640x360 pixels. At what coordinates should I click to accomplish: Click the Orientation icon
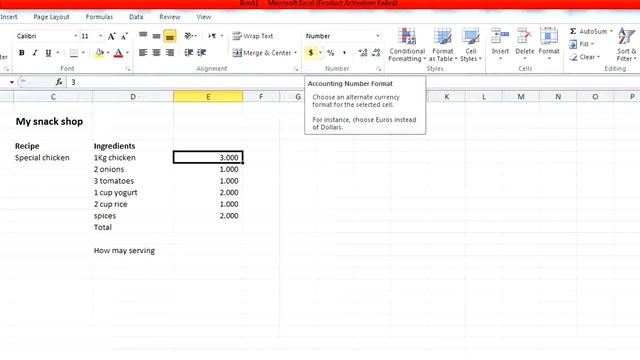pos(188,36)
